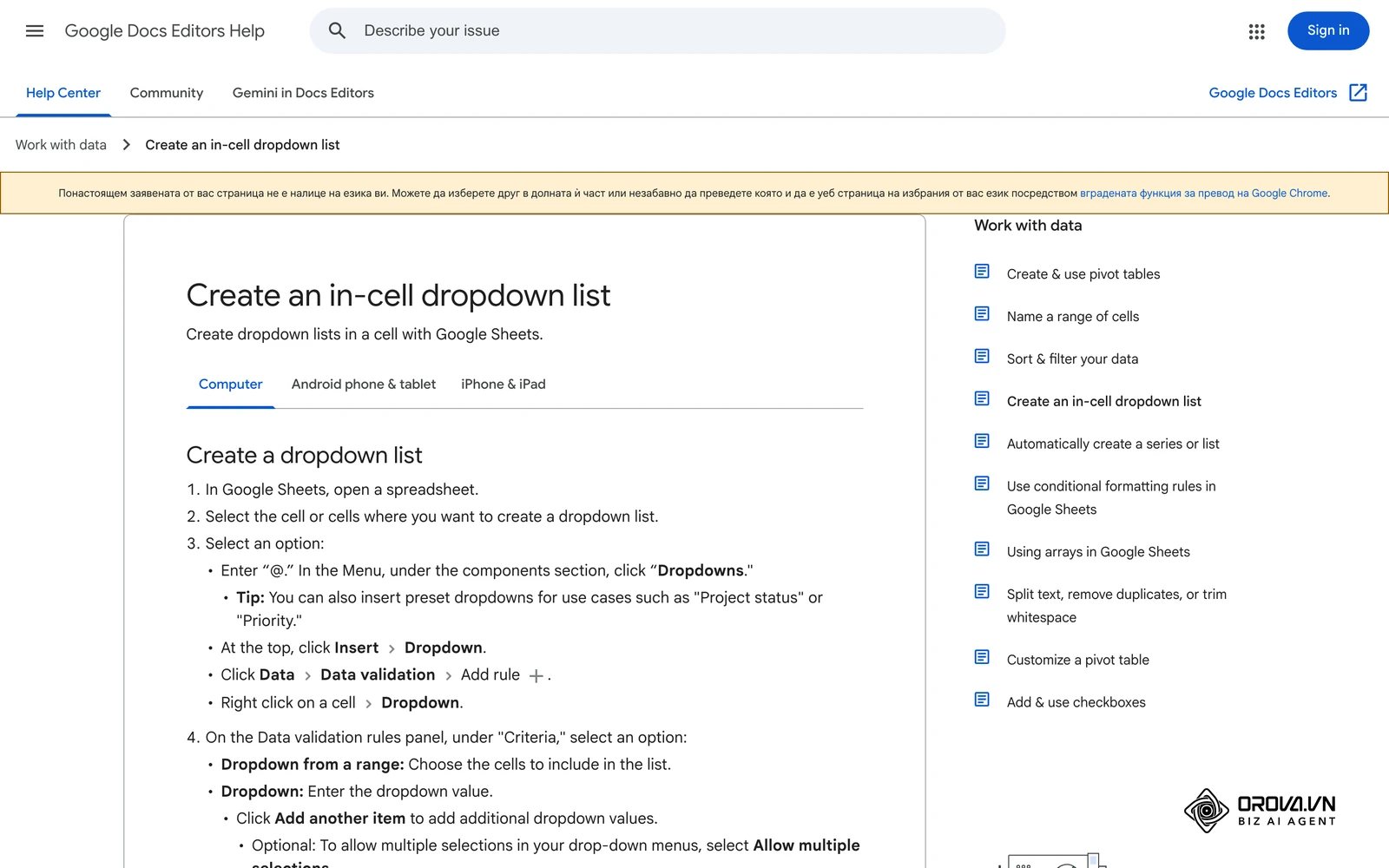Click the document icon beside Split text, remove duplicates
1389x868 pixels.
[x=982, y=592]
